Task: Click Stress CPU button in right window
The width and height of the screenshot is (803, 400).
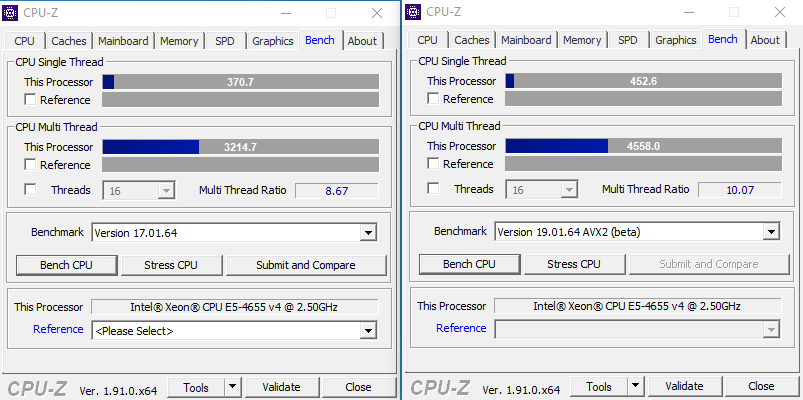Action: pyautogui.click(x=574, y=264)
